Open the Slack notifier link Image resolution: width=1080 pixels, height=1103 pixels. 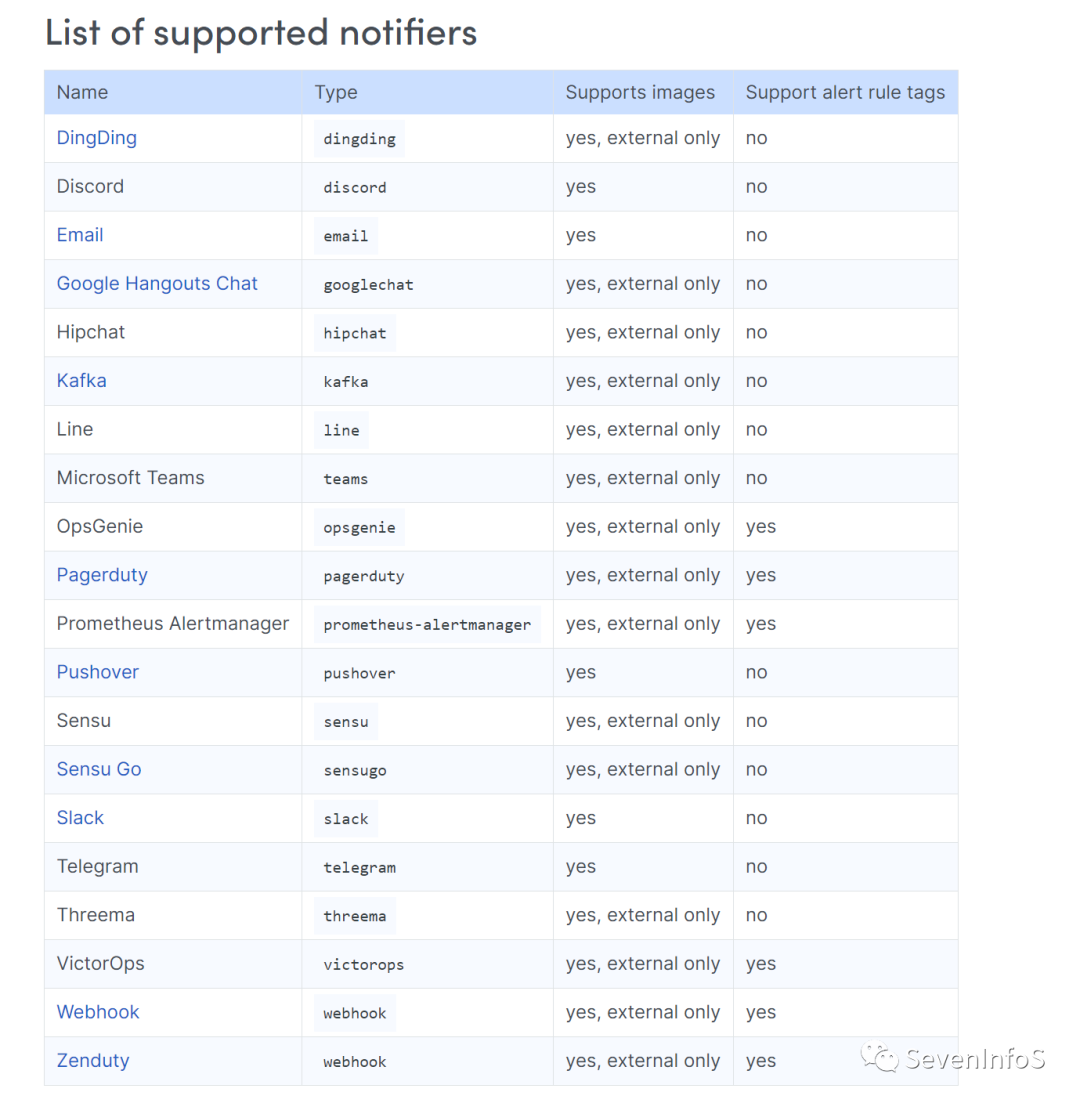(x=80, y=817)
